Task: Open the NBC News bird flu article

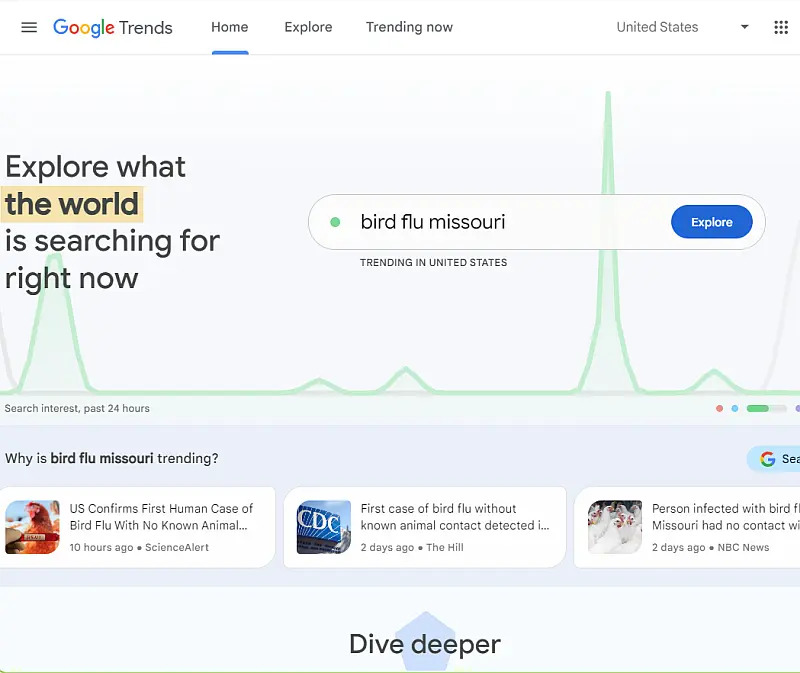Action: pyautogui.click(x=687, y=527)
